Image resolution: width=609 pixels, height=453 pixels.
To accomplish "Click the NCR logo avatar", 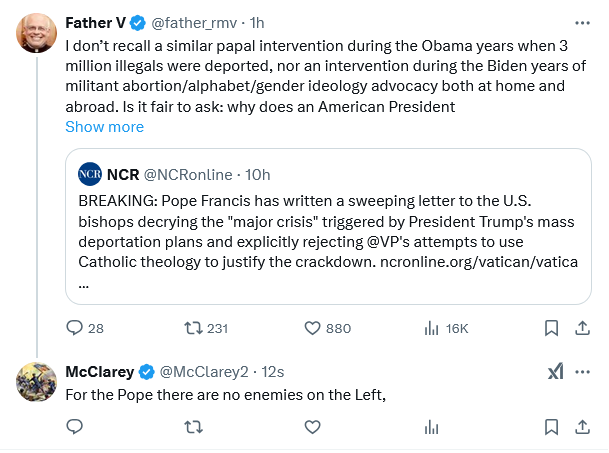I will [90, 174].
